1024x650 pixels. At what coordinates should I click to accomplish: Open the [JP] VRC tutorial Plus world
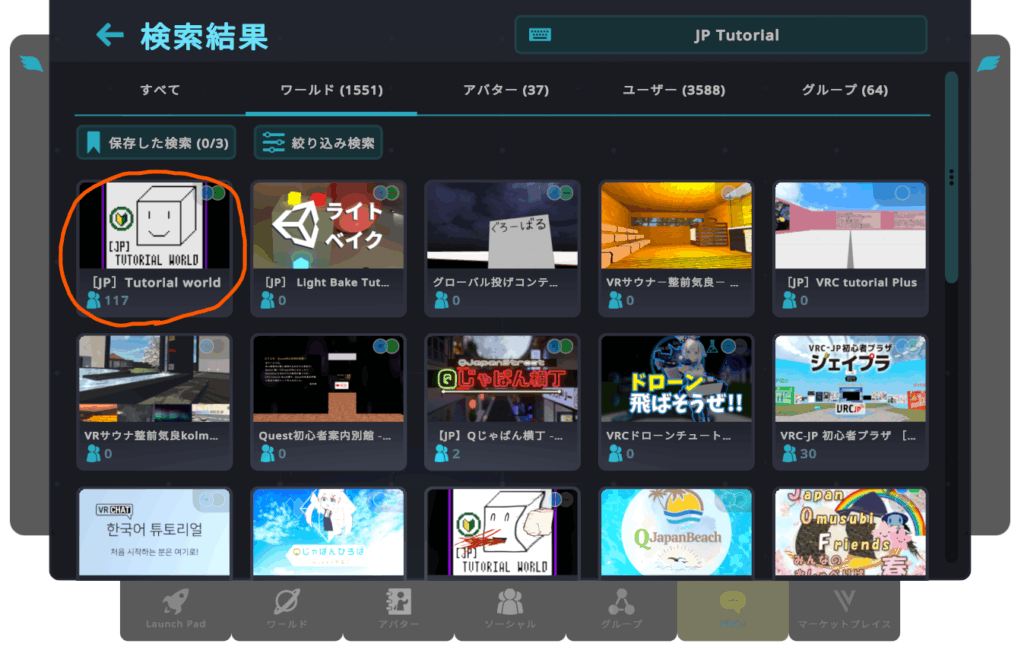[850, 248]
